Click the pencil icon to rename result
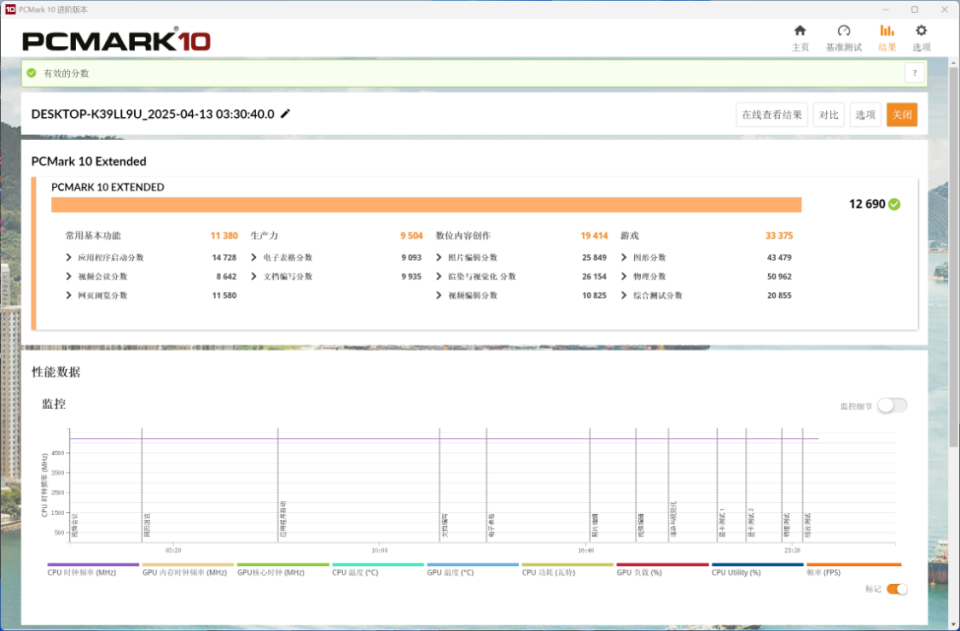 [x=285, y=114]
